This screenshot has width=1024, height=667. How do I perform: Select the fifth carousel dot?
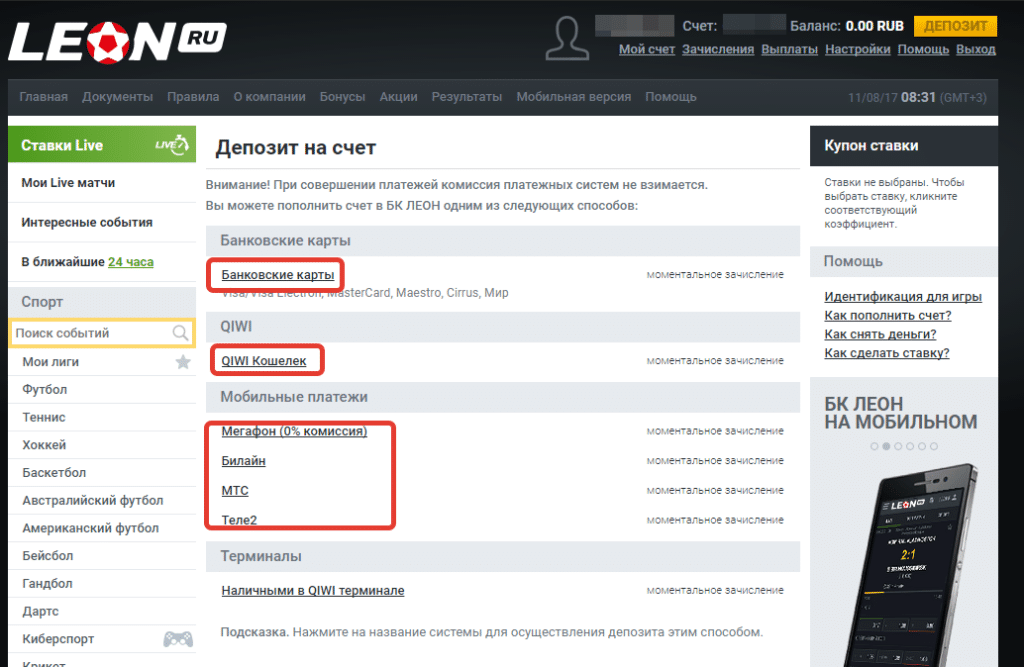point(921,446)
